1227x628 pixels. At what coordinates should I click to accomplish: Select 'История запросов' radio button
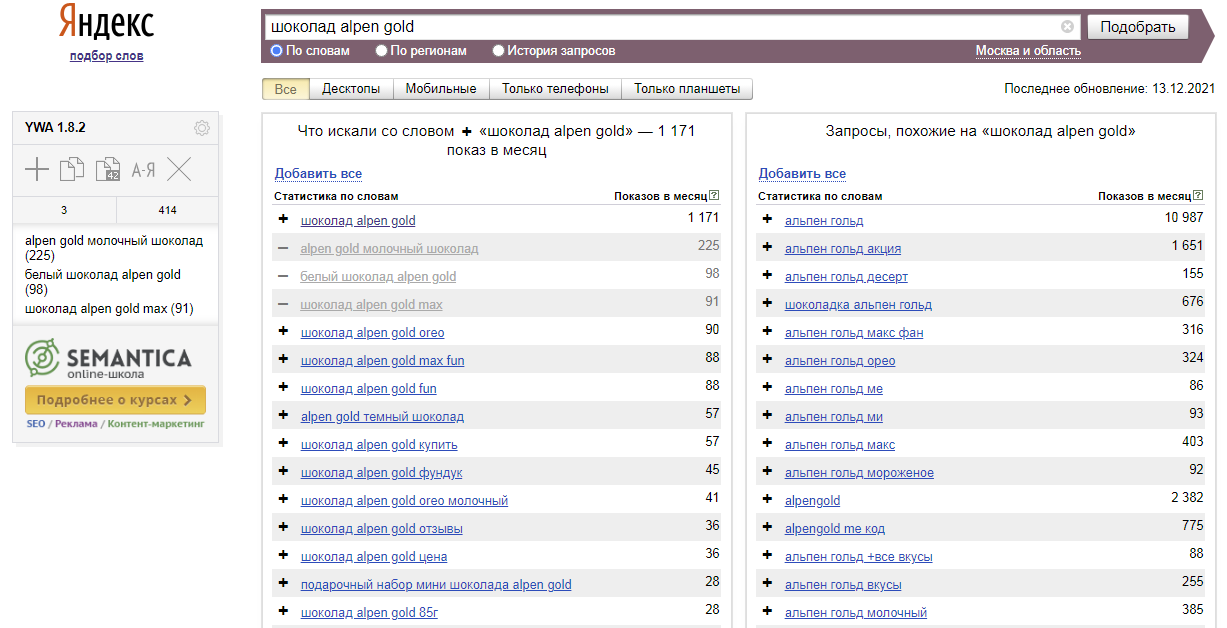click(498, 50)
